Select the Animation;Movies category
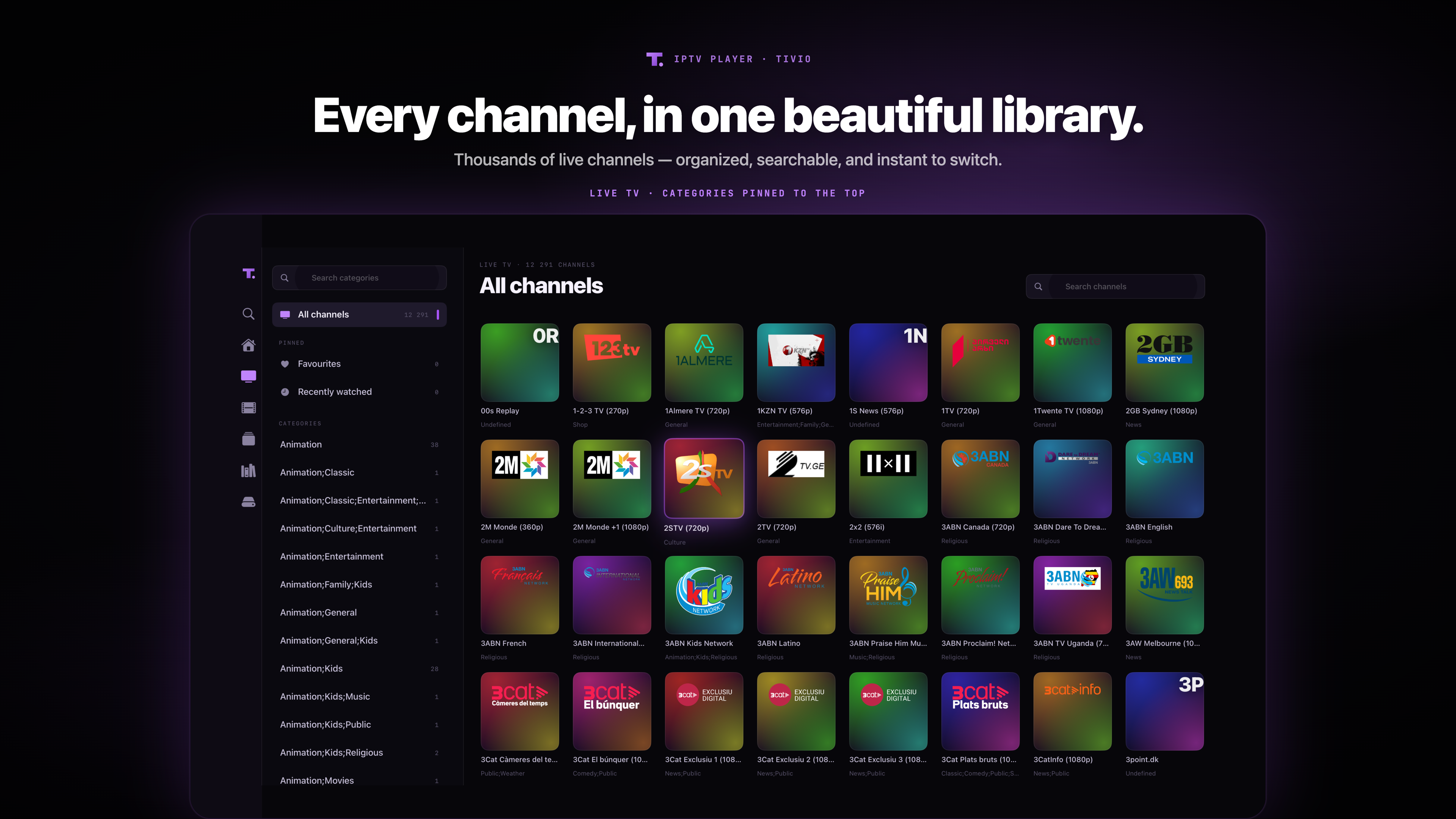Screen dimensions: 1456x819 point(359,780)
